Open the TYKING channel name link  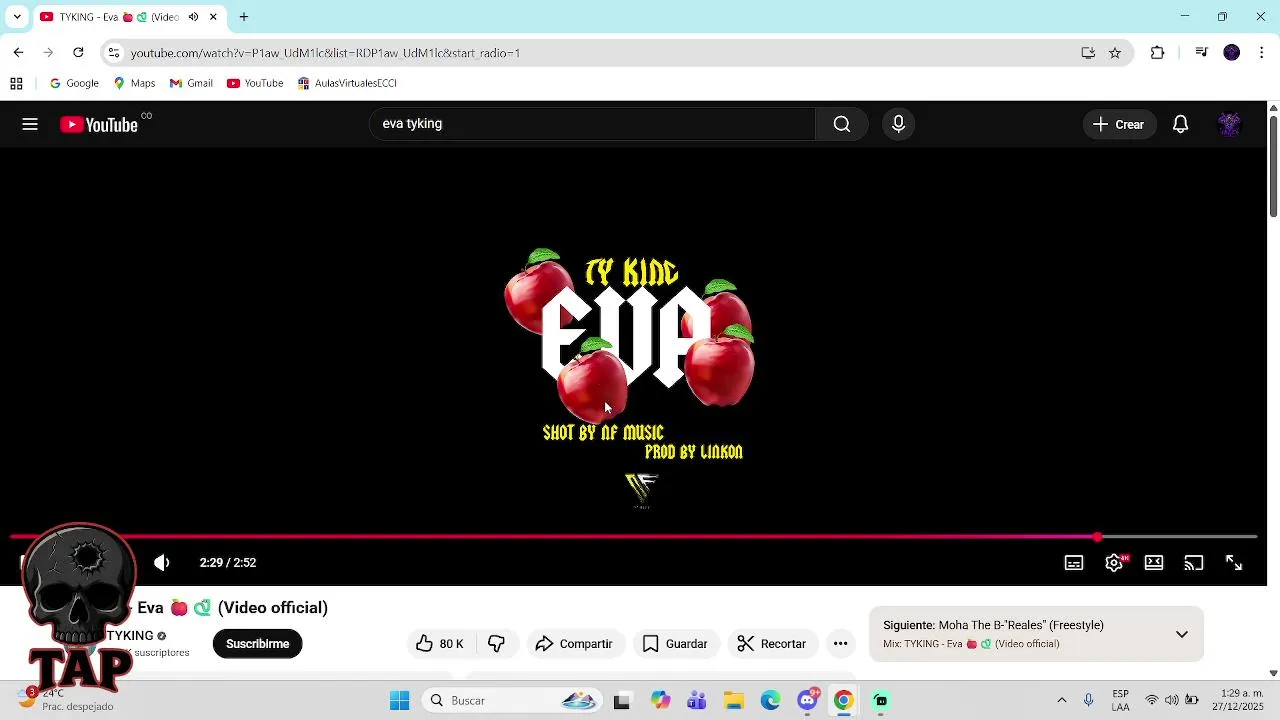[x=131, y=636]
